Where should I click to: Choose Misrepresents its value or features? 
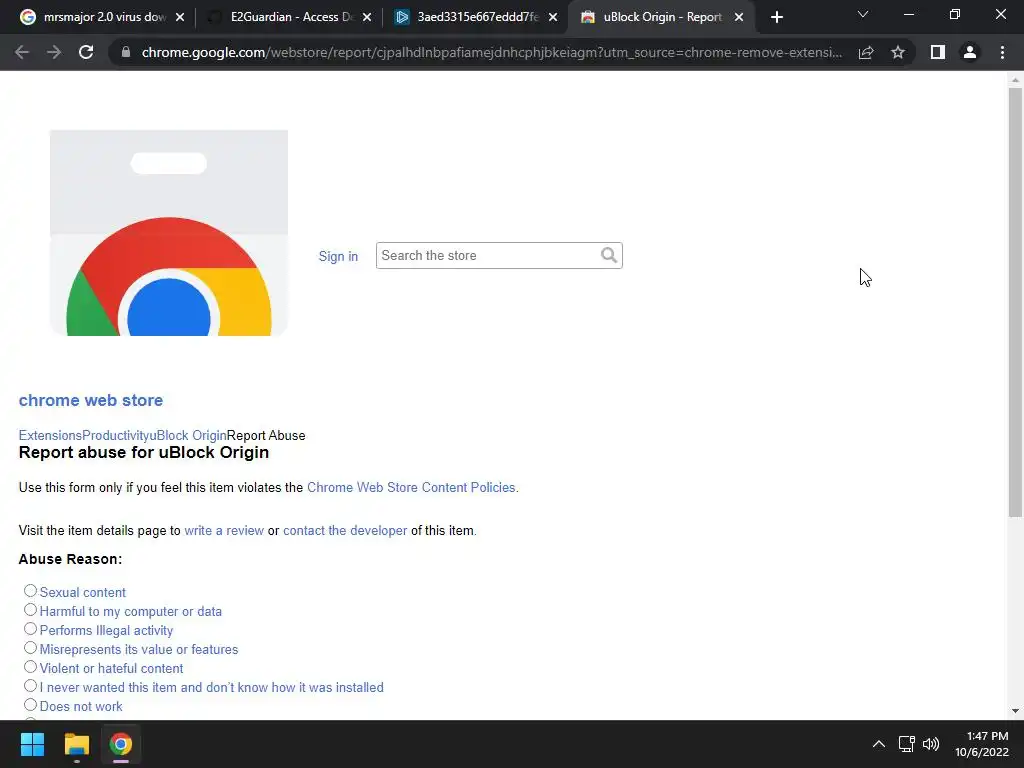pyautogui.click(x=30, y=648)
